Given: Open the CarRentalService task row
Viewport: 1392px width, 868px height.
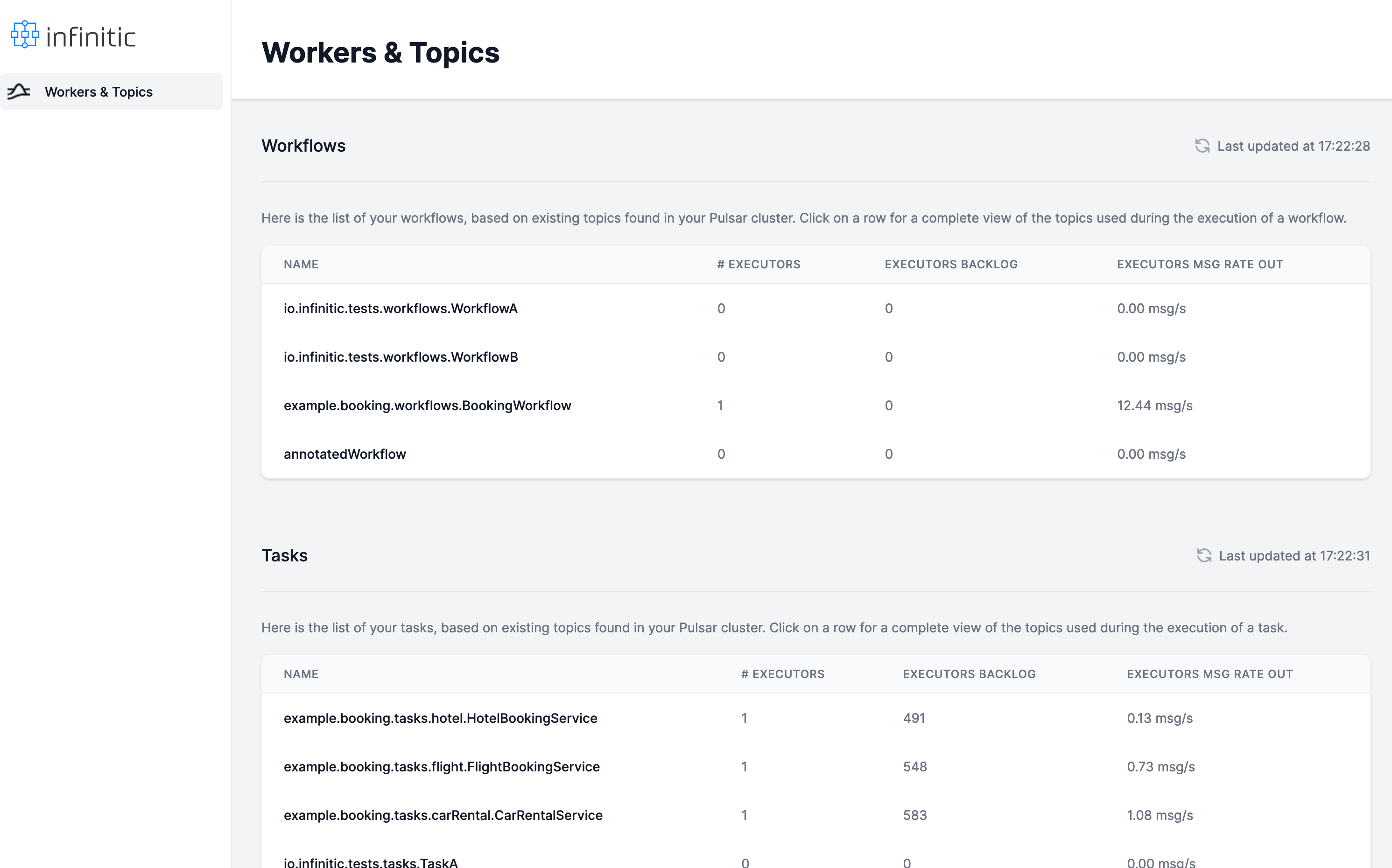Looking at the screenshot, I should click(x=443, y=815).
